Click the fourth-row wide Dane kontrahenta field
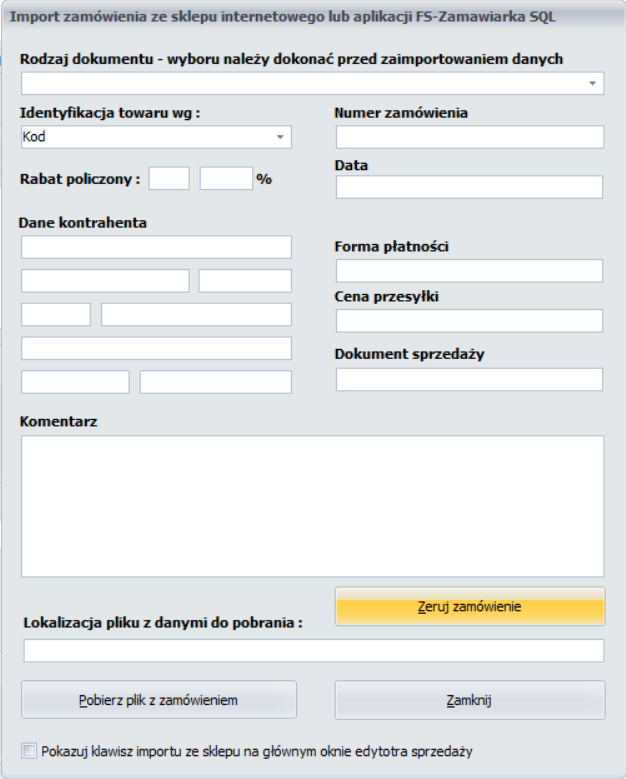Viewport: 626px width, 779px height. pos(156,348)
